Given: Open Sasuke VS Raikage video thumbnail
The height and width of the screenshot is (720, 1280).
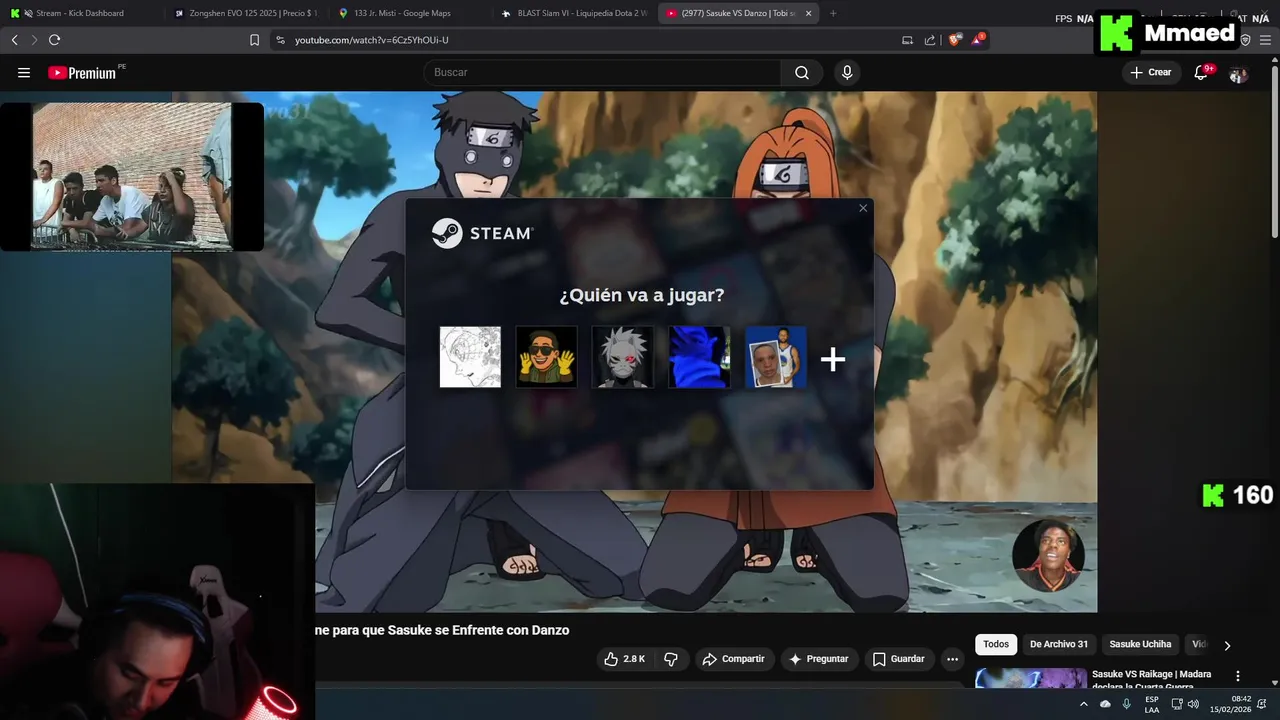Looking at the screenshot, I should tap(1031, 679).
